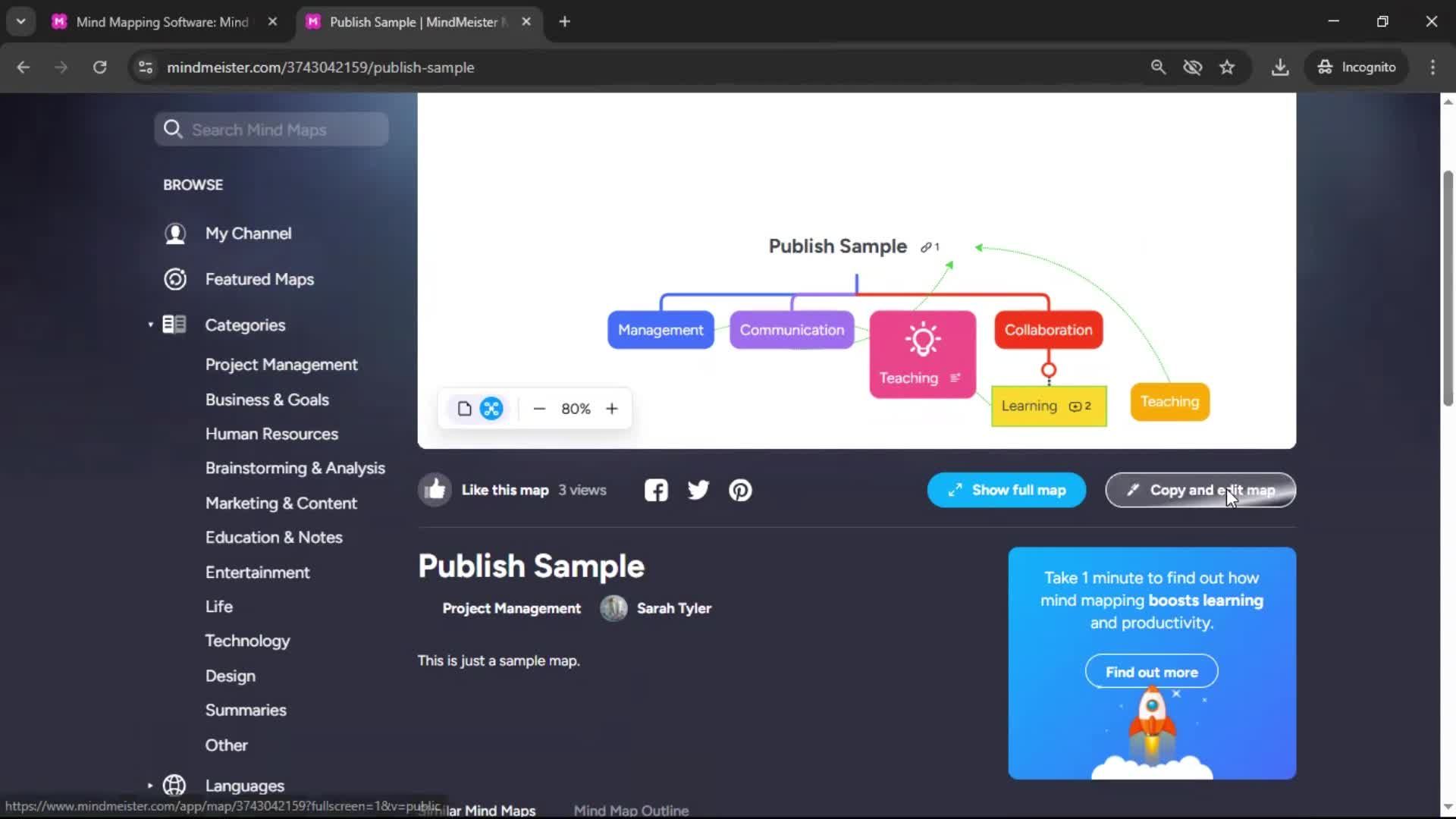Viewport: 1456px width, 819px height.
Task: Open My Channel from sidebar
Action: tap(248, 234)
